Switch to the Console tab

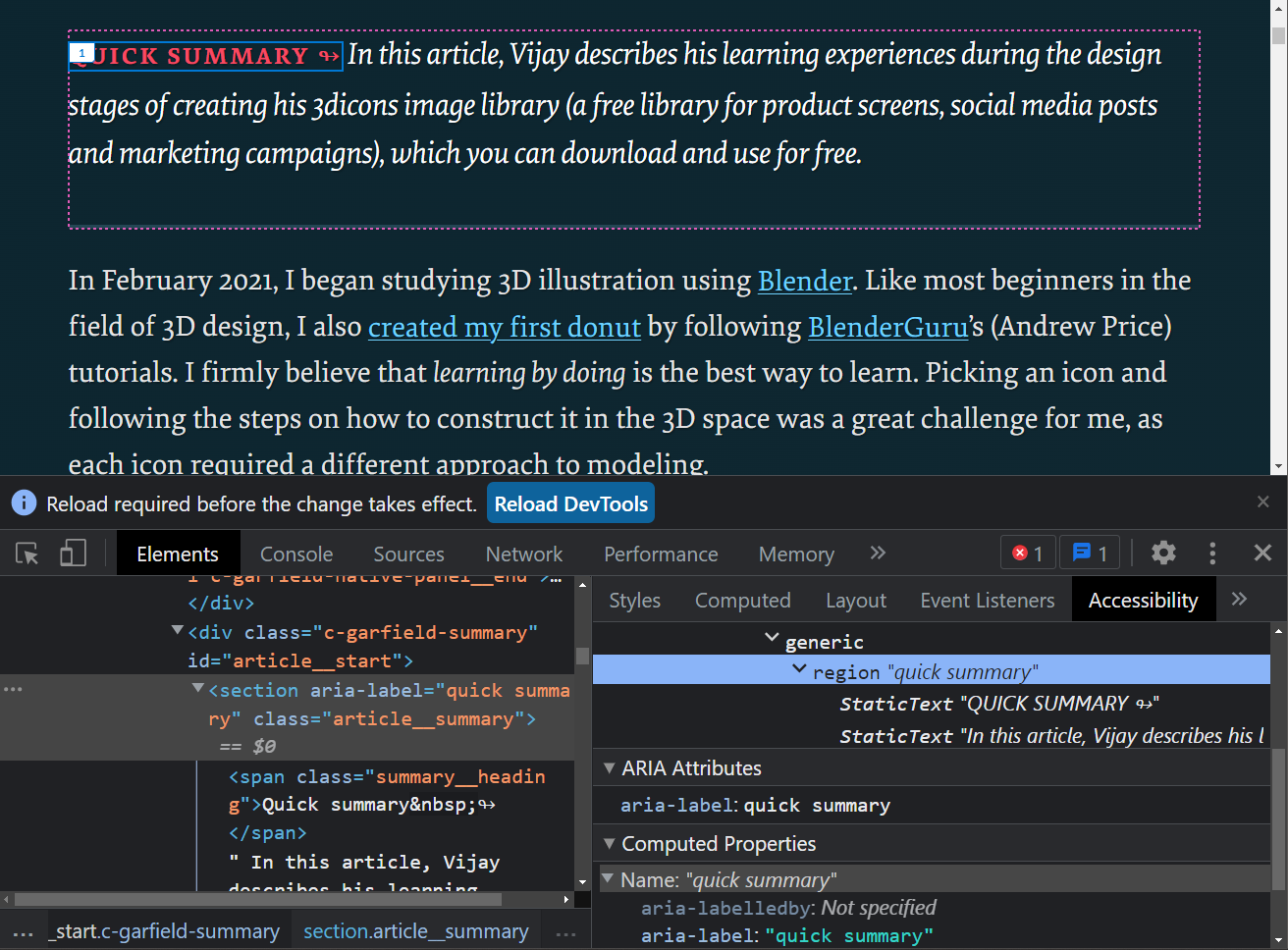click(x=296, y=554)
